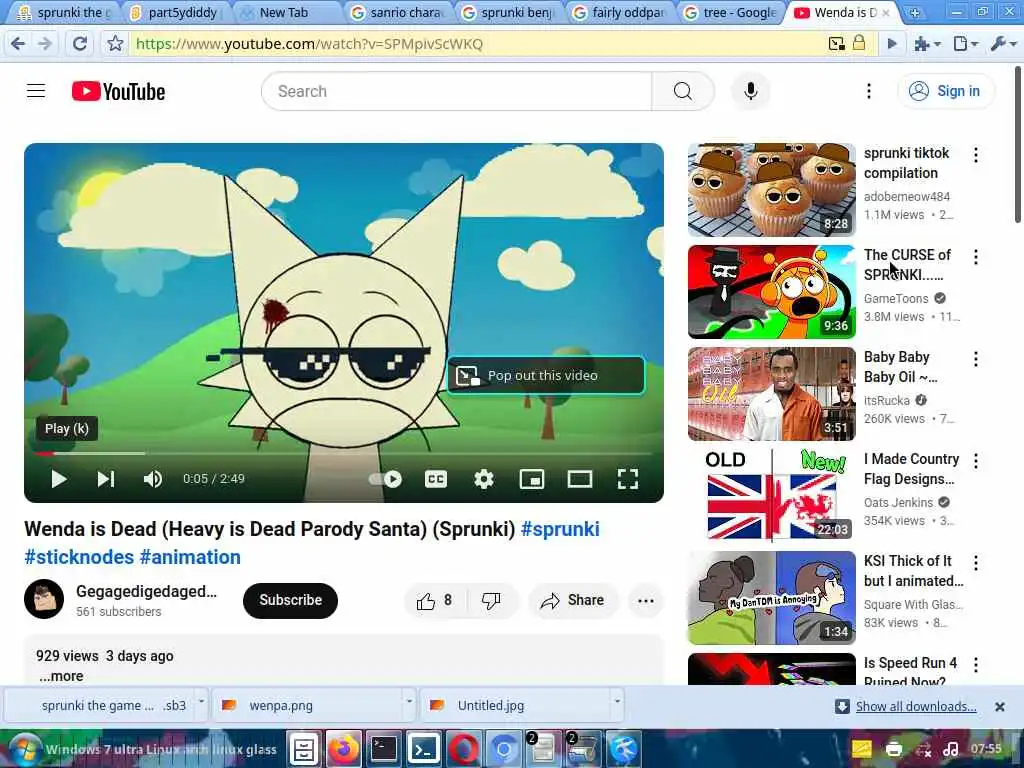Open options for I Made Country Flag Designs
This screenshot has width=1024, height=768.
[x=976, y=460]
